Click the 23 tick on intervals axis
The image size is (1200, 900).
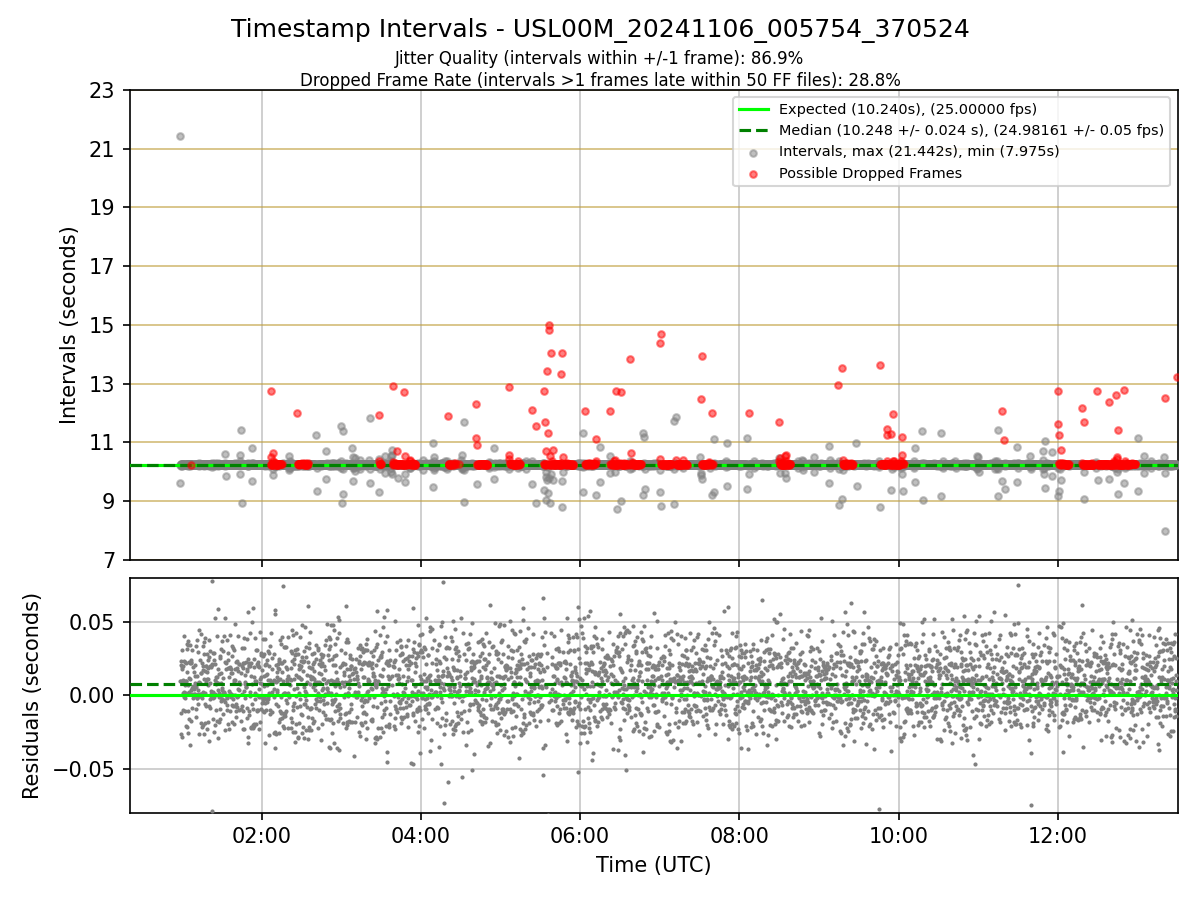click(103, 91)
